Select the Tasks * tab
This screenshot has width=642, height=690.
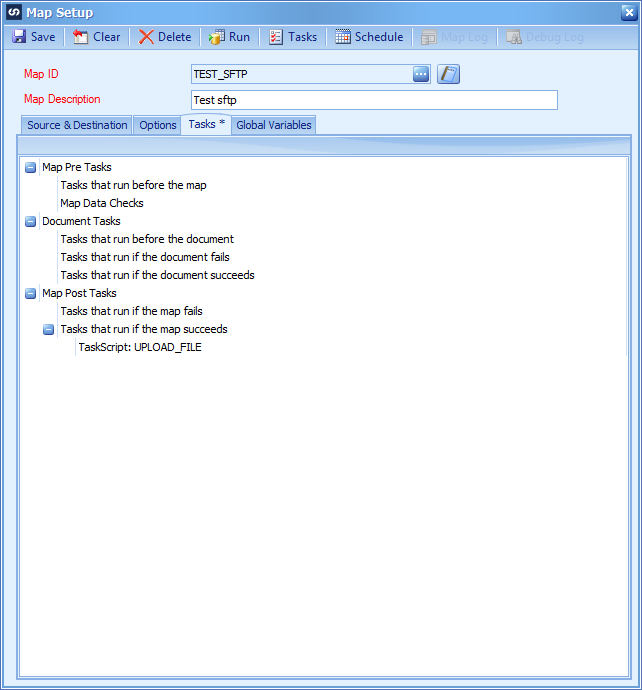[206, 124]
